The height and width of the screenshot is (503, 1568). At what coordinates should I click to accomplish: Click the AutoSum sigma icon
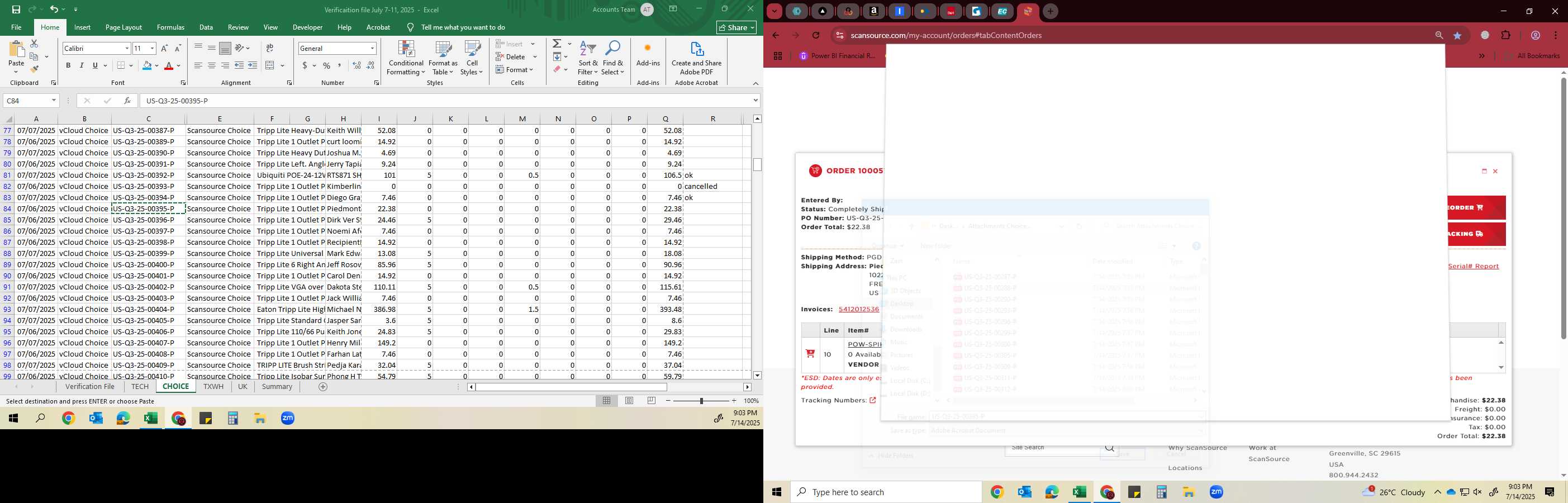tap(557, 44)
